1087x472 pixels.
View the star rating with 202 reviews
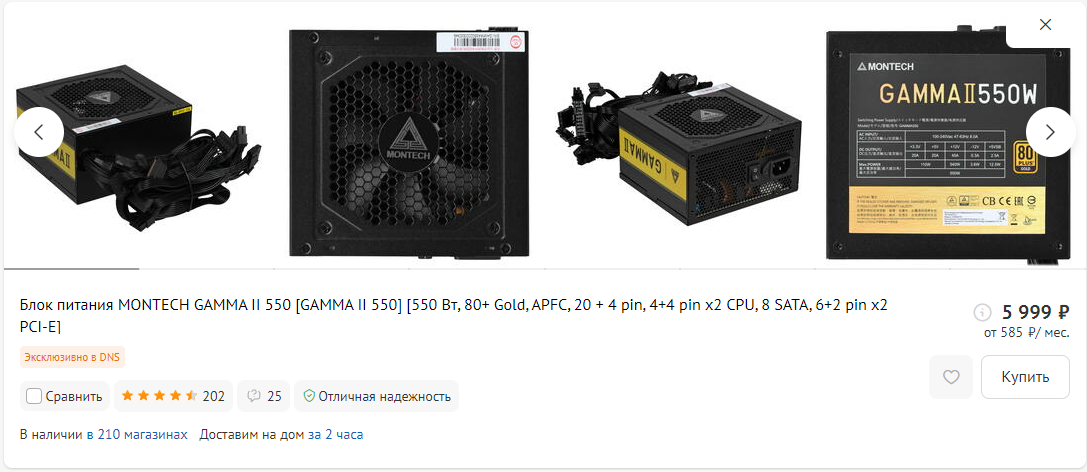(173, 396)
